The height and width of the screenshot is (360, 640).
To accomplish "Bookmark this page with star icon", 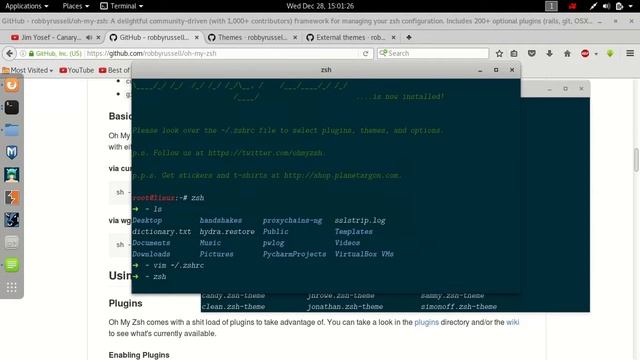I will [499, 53].
